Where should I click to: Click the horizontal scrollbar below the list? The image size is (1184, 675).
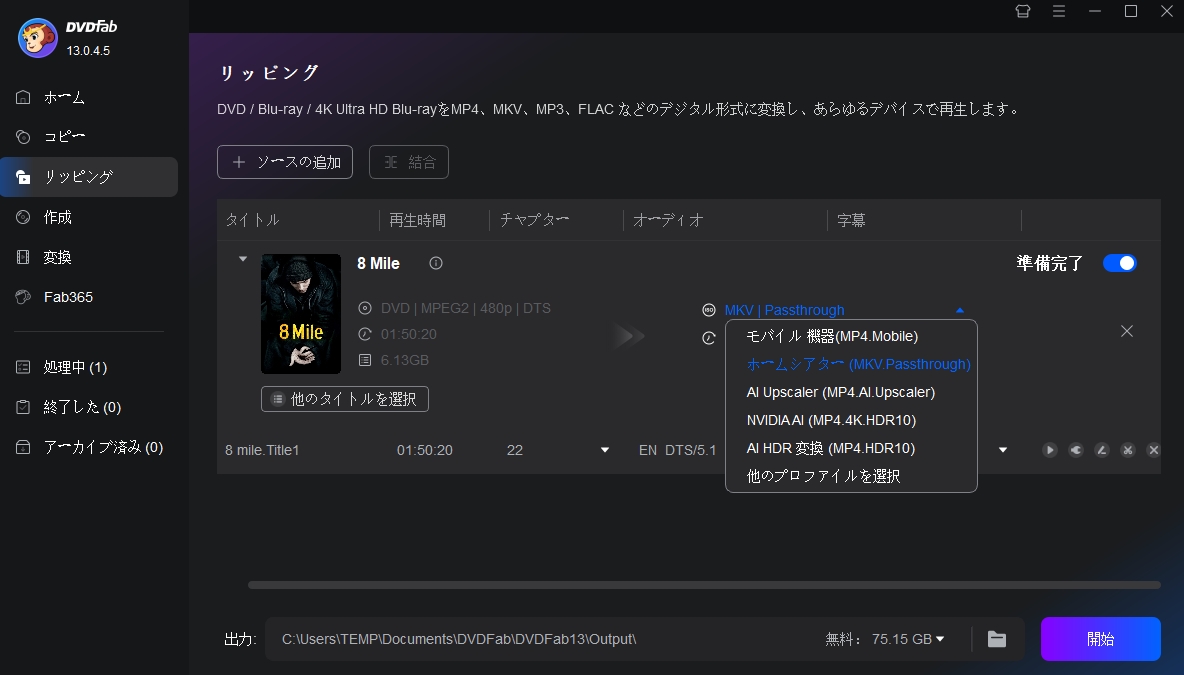[704, 585]
